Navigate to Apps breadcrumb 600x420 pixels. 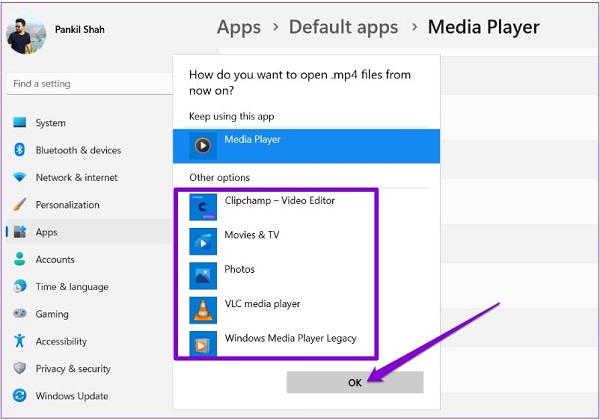[239, 27]
